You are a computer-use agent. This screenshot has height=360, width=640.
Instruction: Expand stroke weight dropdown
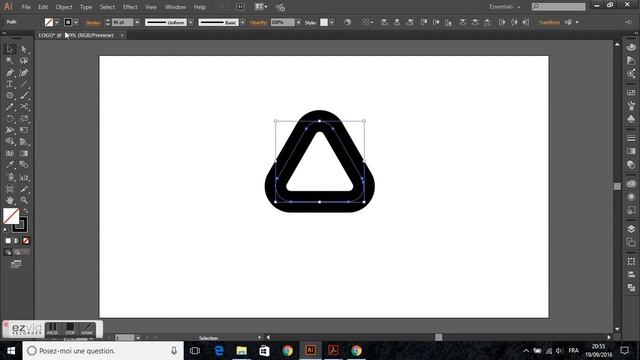coord(137,22)
